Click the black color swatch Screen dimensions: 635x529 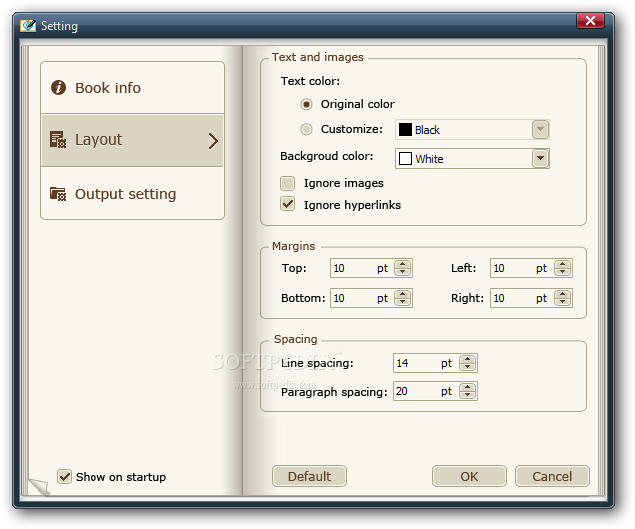click(405, 130)
